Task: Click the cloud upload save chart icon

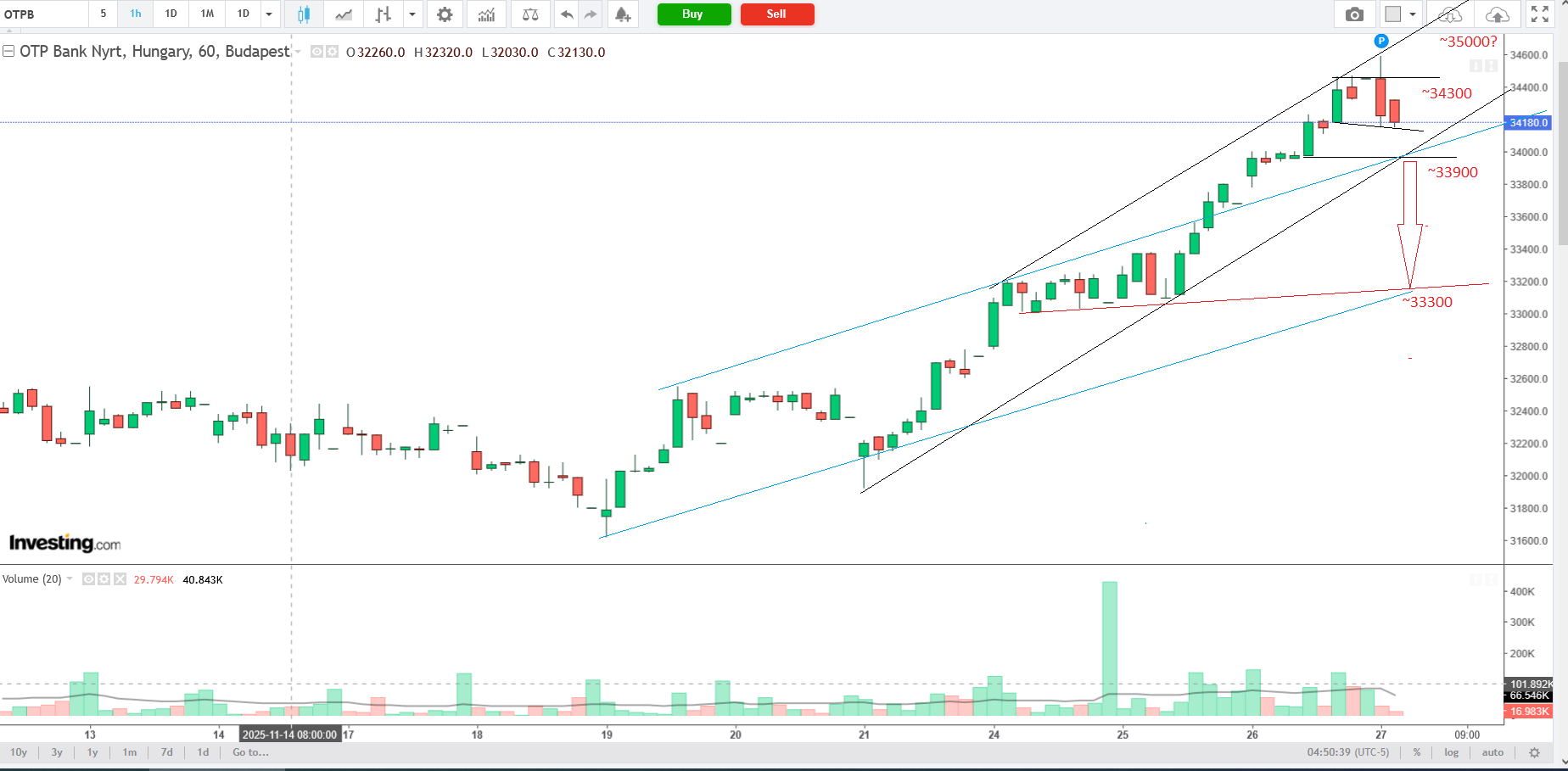Action: [1498, 14]
